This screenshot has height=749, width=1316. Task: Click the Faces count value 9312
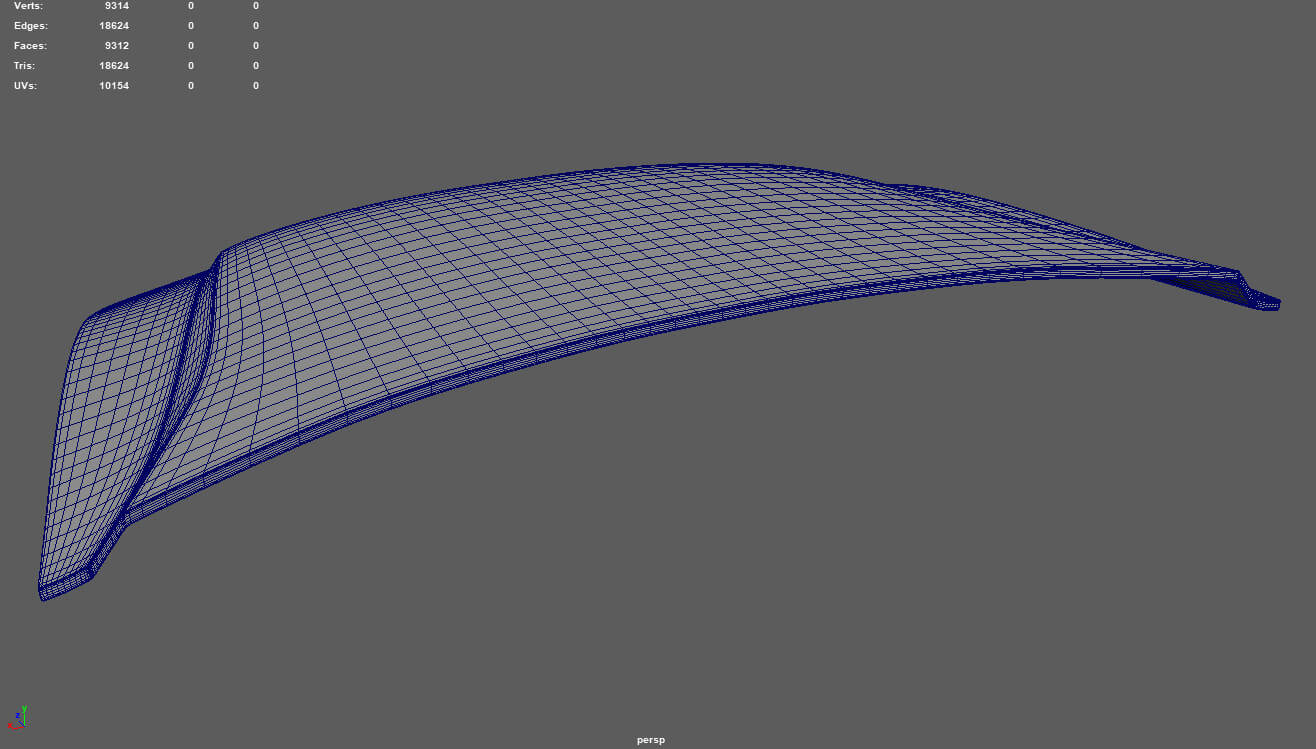coord(116,46)
